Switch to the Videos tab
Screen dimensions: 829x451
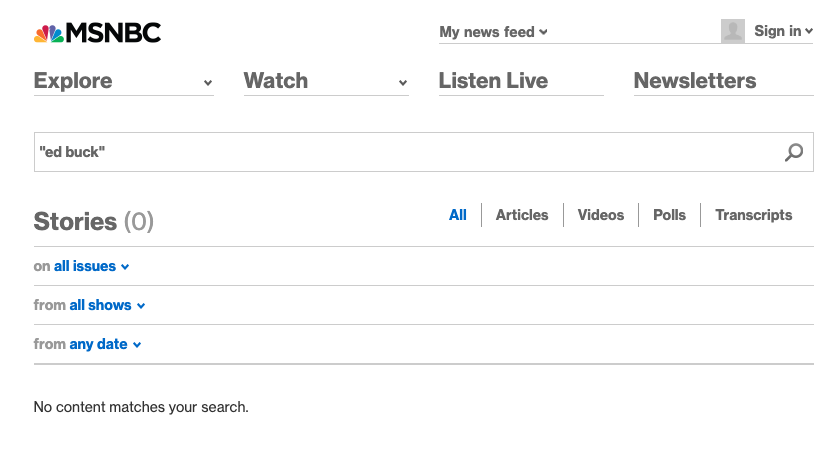(x=601, y=215)
